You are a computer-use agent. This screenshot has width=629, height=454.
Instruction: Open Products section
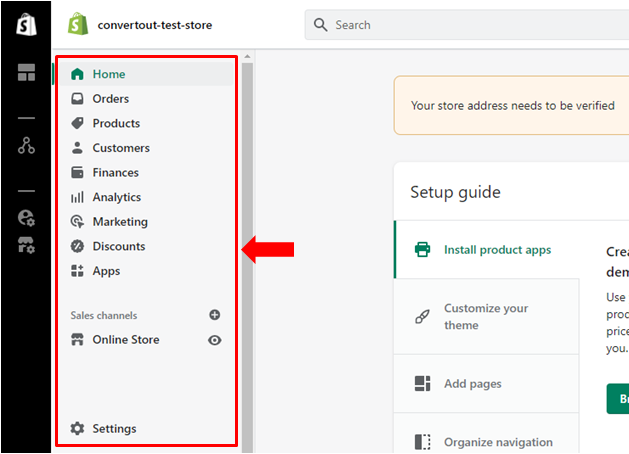point(146,123)
